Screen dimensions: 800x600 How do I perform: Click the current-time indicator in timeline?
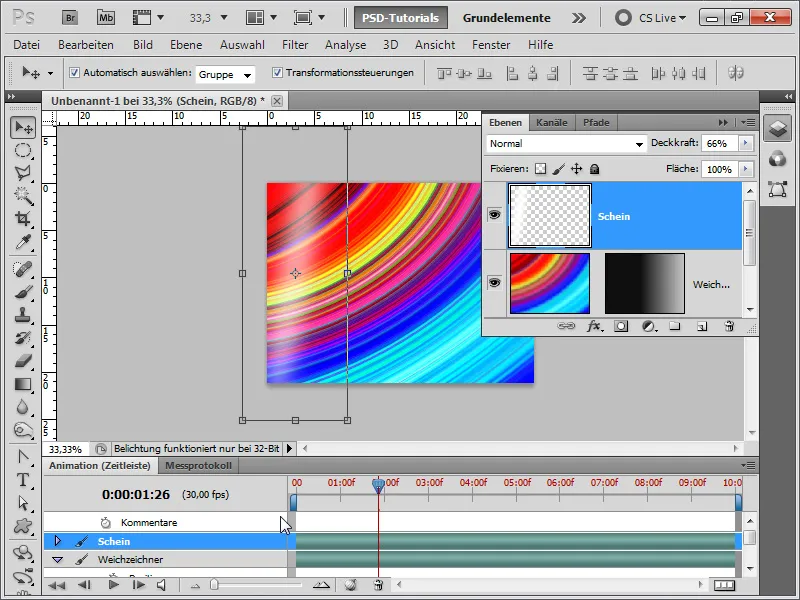[378, 485]
